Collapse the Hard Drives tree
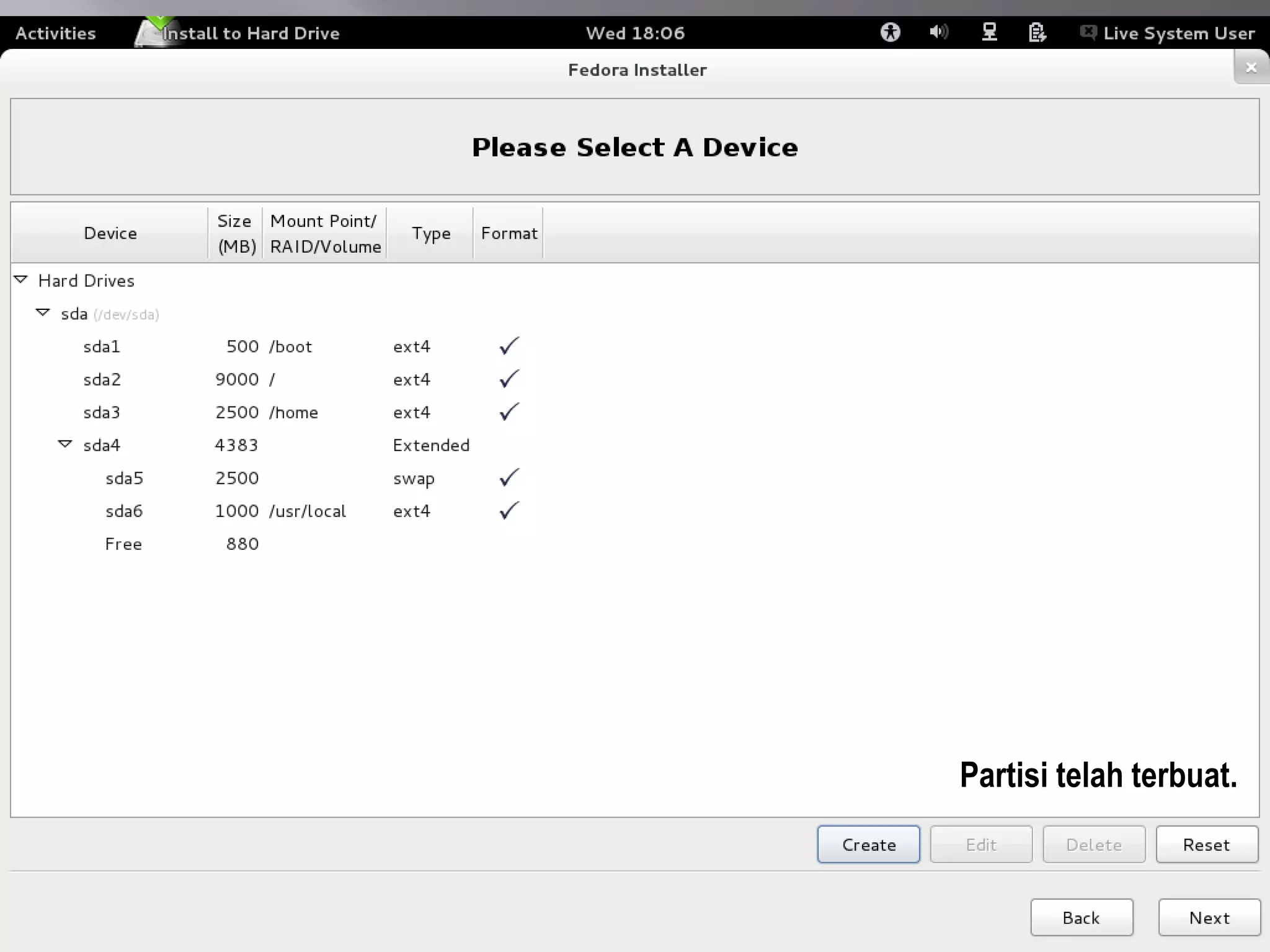 point(21,280)
